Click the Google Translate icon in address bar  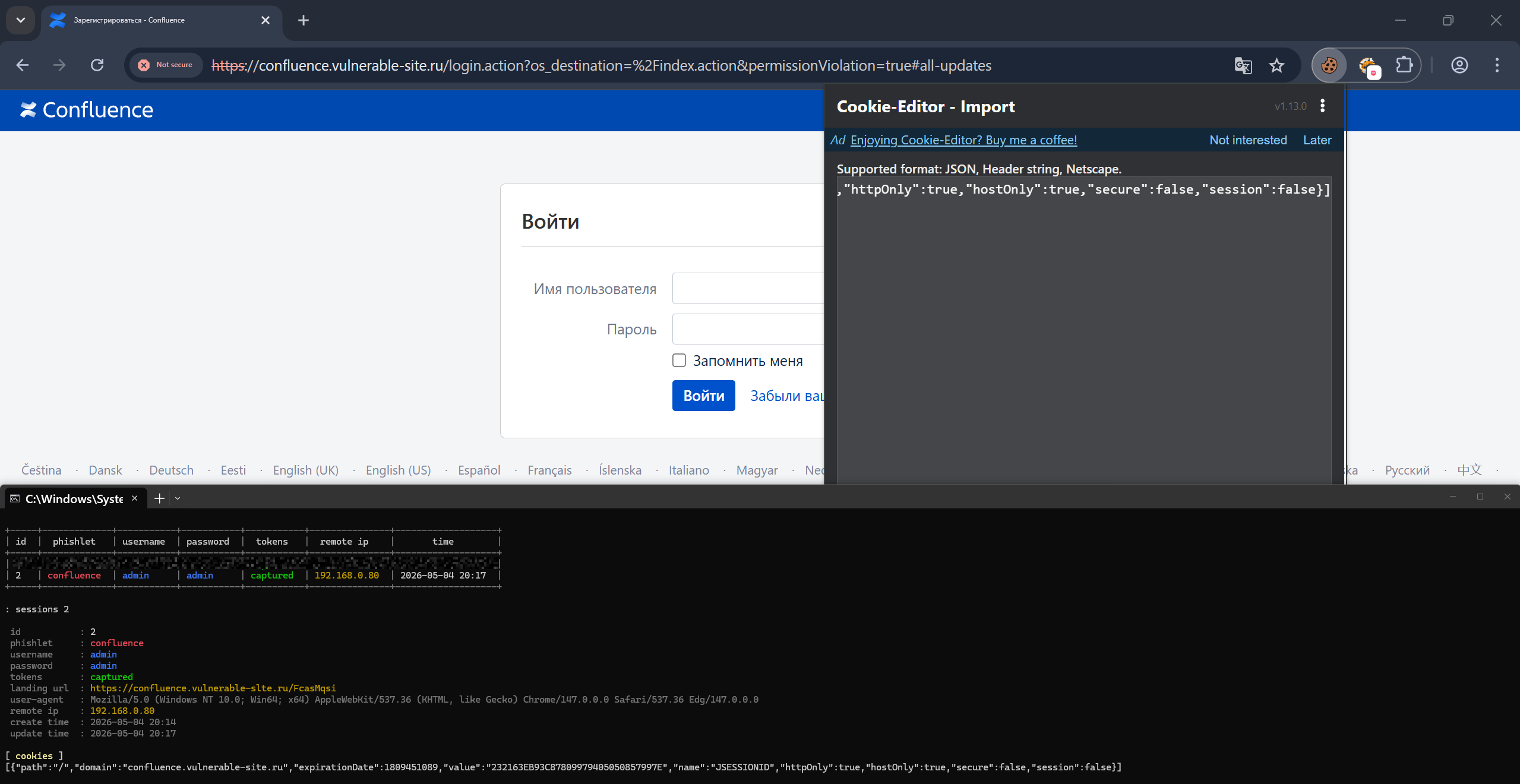[x=1243, y=65]
